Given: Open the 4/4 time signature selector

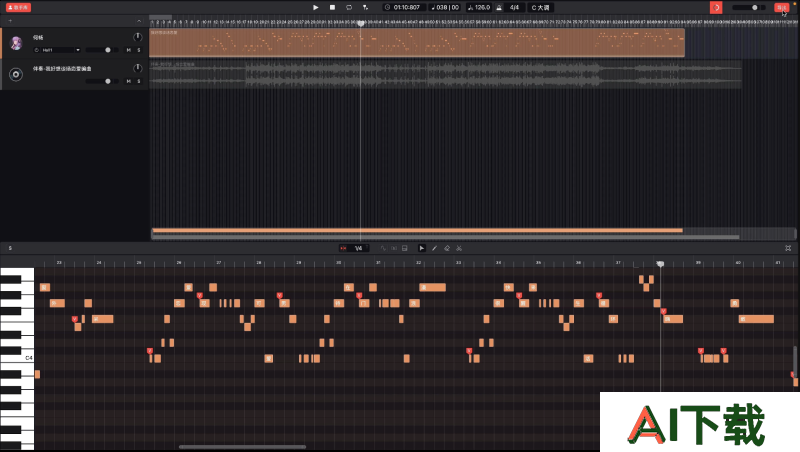Looking at the screenshot, I should click(x=514, y=8).
